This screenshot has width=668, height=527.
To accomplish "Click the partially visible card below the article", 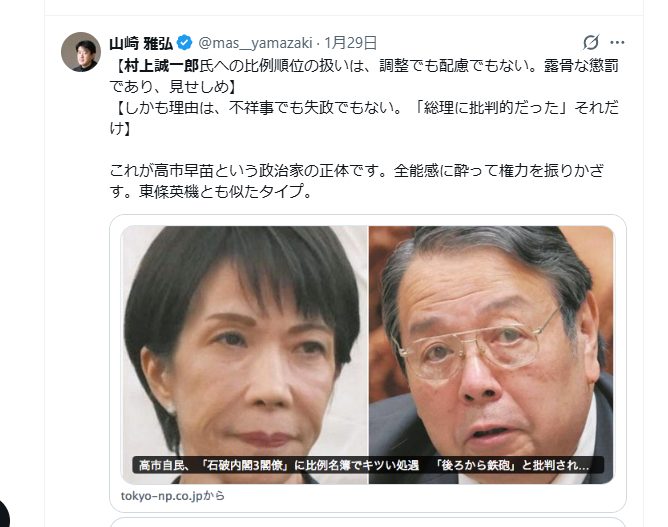I will point(368,522).
